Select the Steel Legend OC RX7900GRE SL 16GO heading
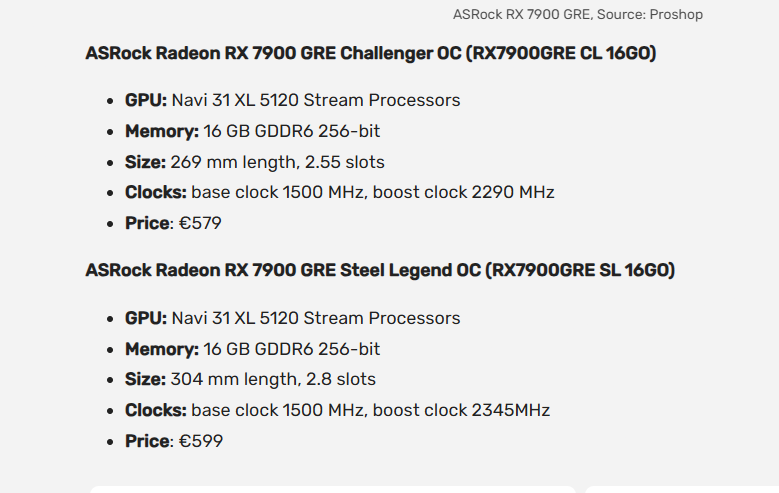Viewport: 779px width, 493px height. point(380,270)
